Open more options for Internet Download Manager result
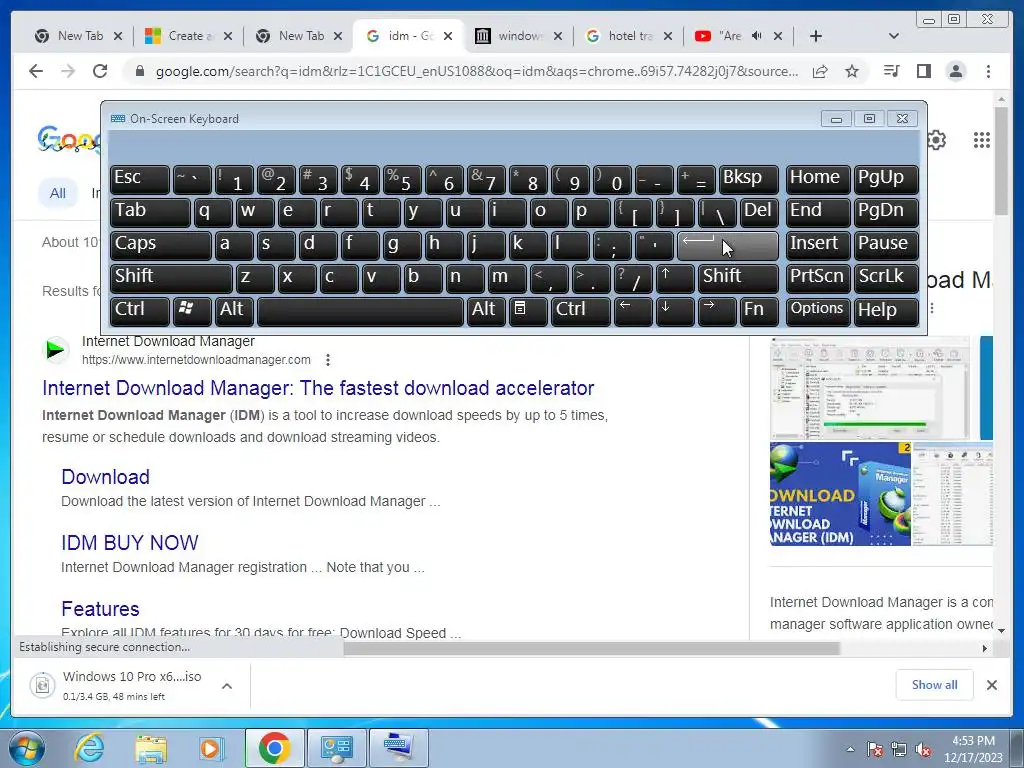1024x768 pixels. pos(328,360)
